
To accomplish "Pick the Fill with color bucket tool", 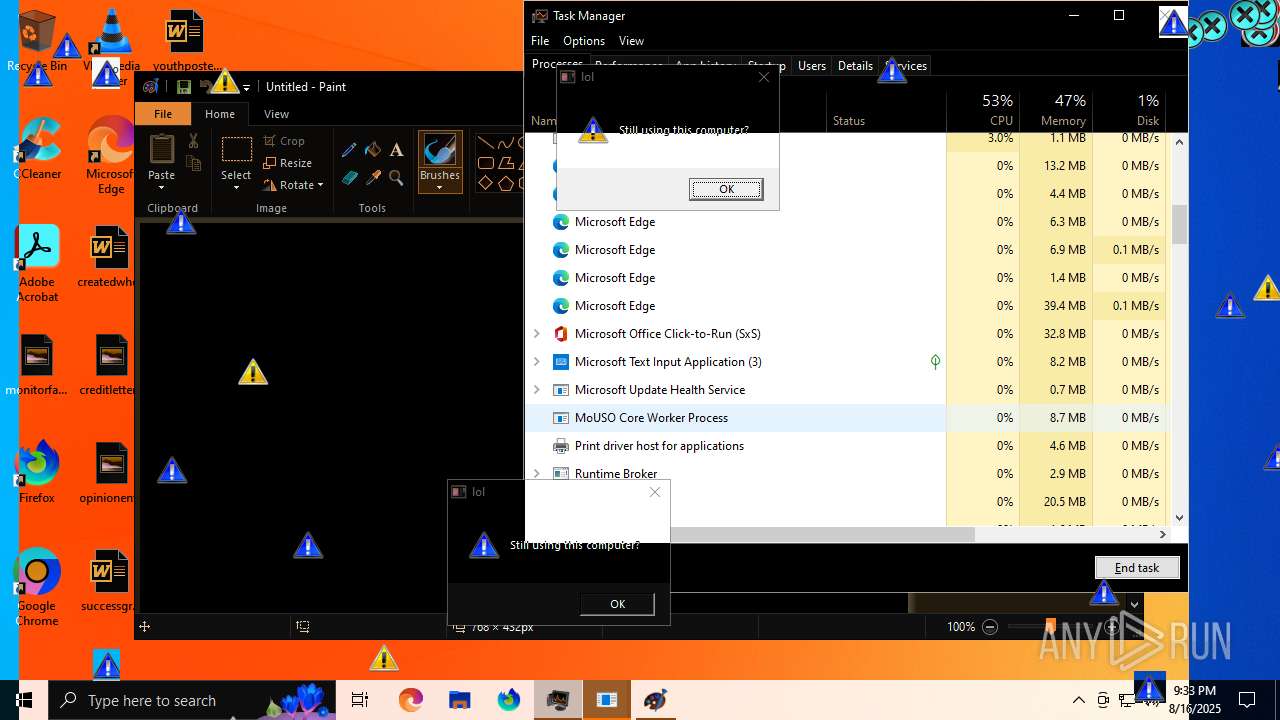I will [x=373, y=150].
